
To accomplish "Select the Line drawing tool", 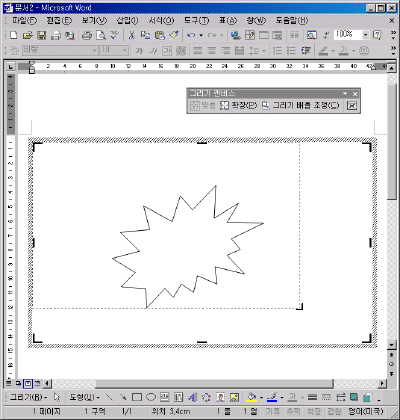I will click(x=109, y=397).
